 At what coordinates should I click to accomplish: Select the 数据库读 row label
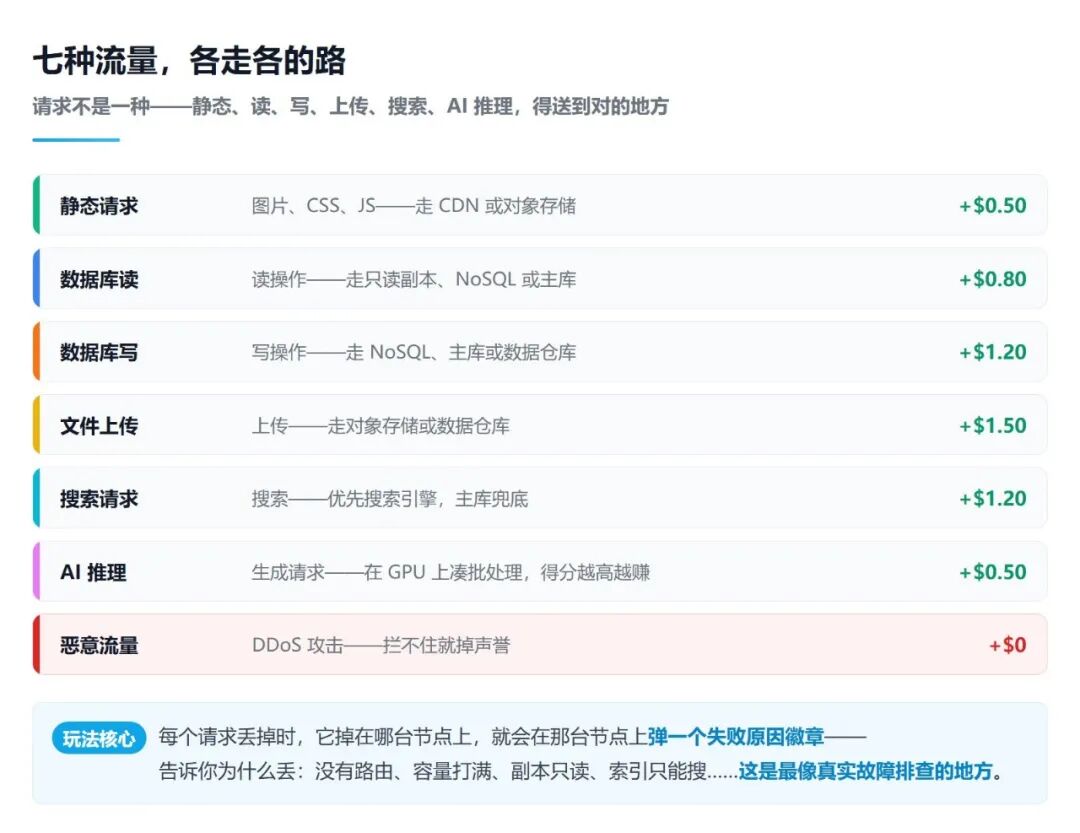click(x=99, y=279)
